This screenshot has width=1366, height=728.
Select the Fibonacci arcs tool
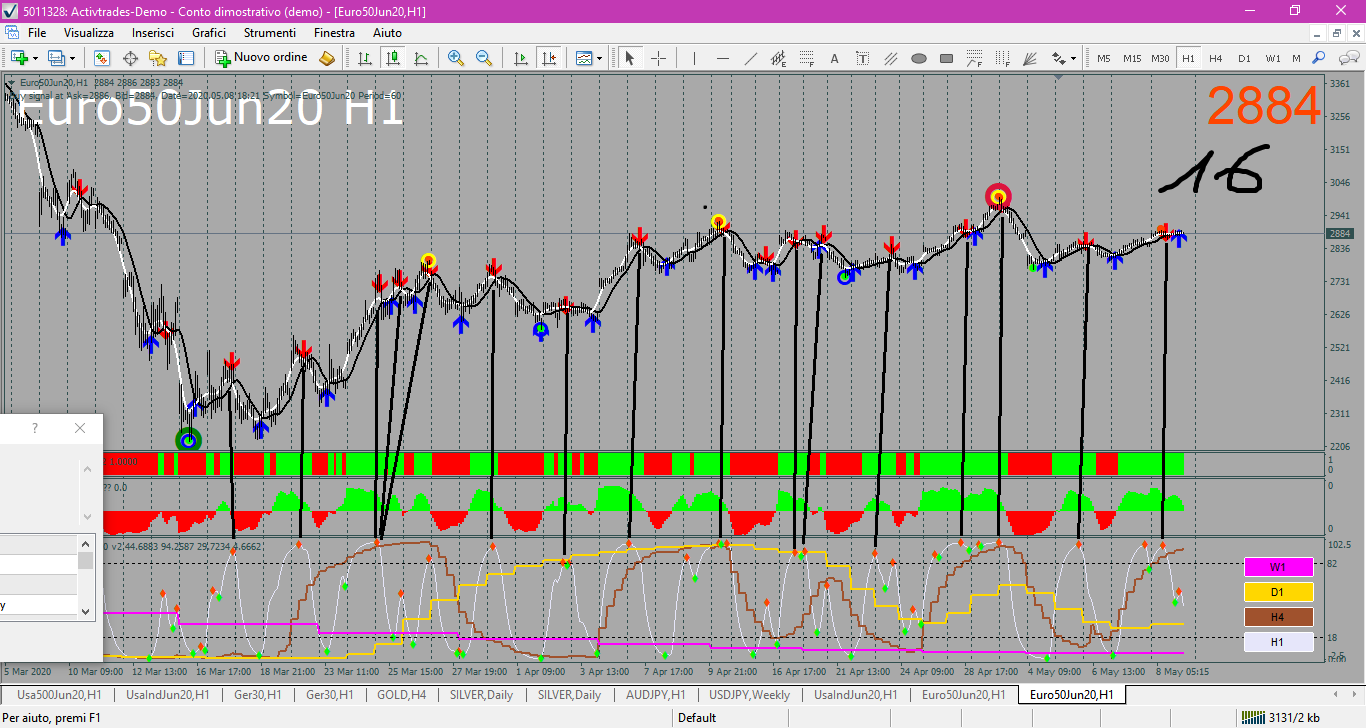click(x=974, y=58)
